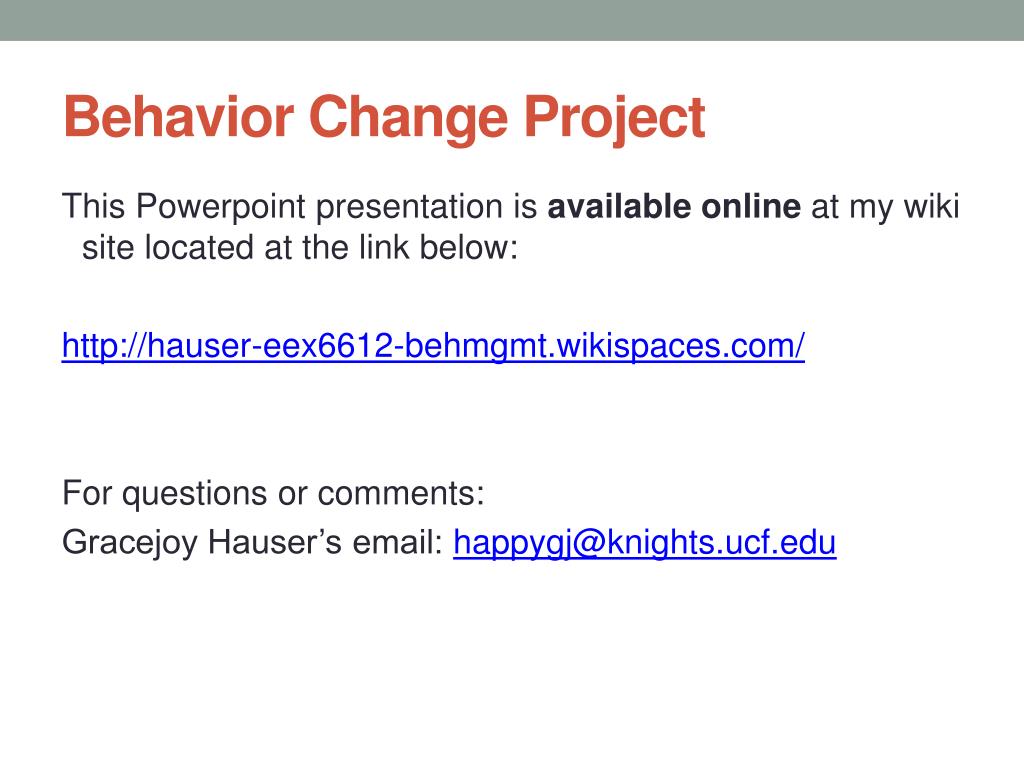Click 'knights.ucf.edu' domain in the email link

(x=722, y=543)
